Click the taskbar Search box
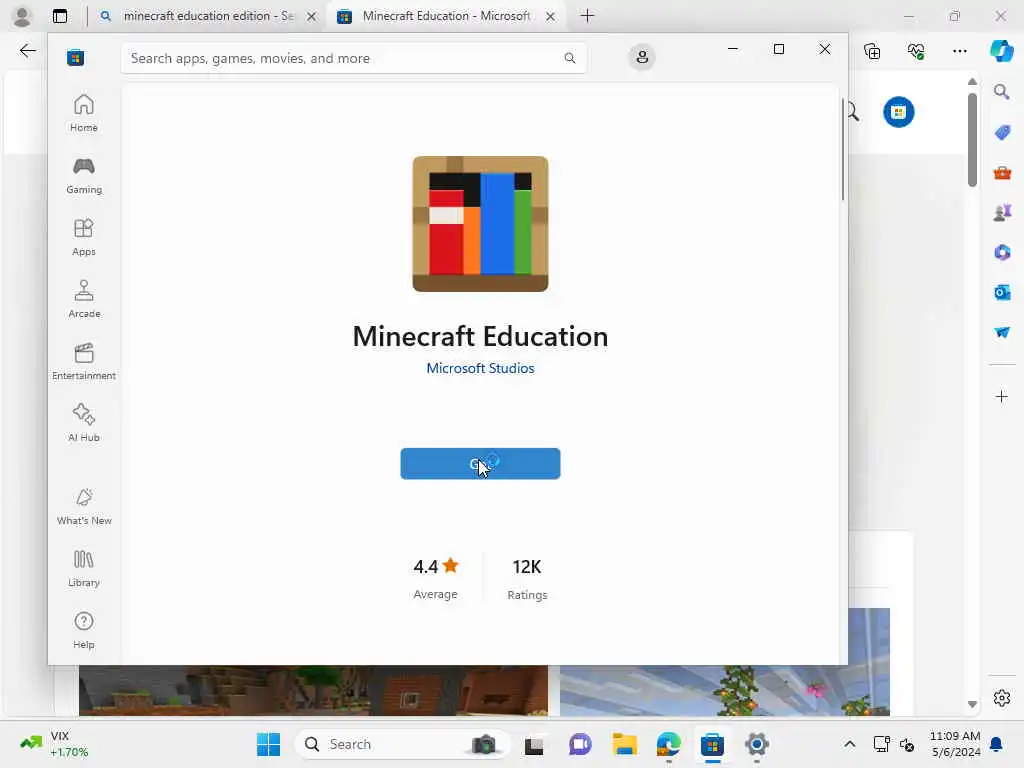The height and width of the screenshot is (768, 1024). click(402, 744)
